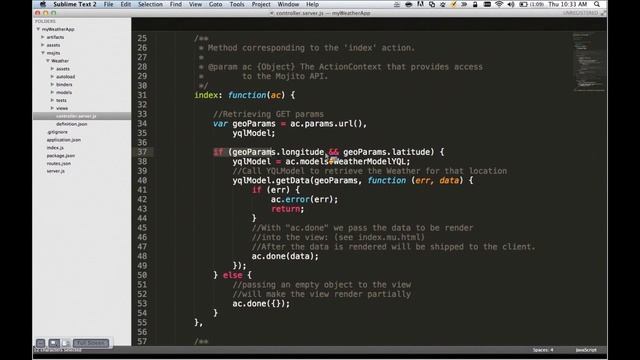Click 'ac.done({});' on line 53
This screenshot has width=640, height=360.
click(261, 304)
